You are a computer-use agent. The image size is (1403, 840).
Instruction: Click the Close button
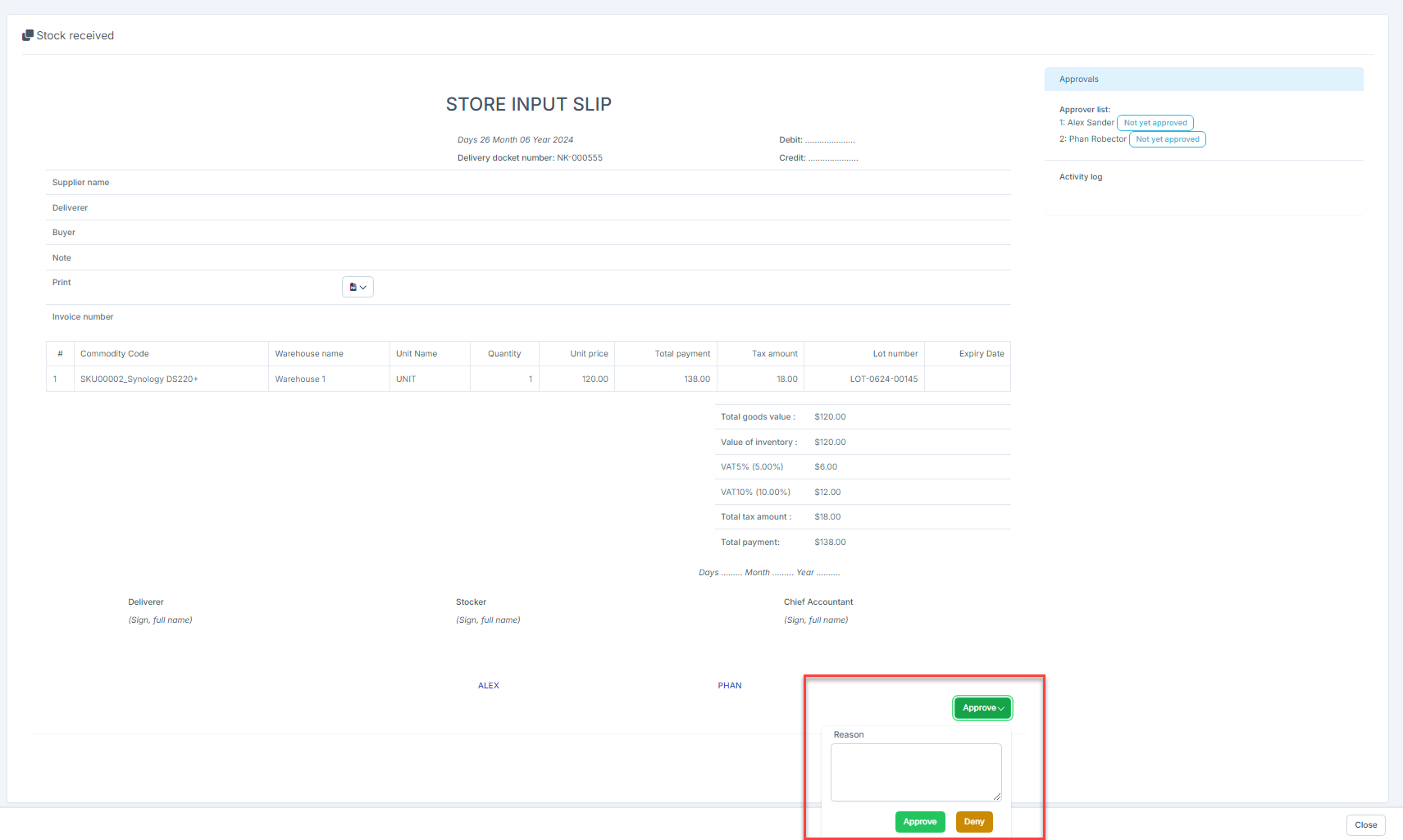click(x=1365, y=825)
